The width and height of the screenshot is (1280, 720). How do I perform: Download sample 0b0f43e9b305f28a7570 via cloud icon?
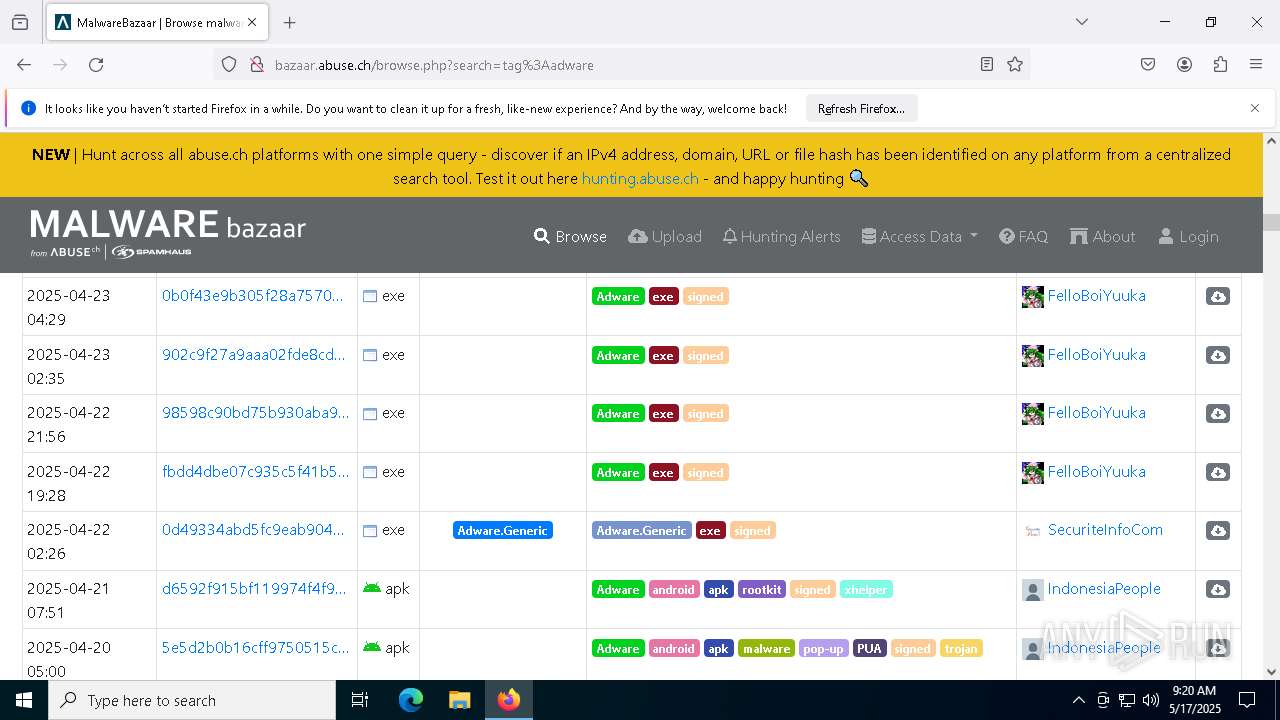pyautogui.click(x=1217, y=297)
